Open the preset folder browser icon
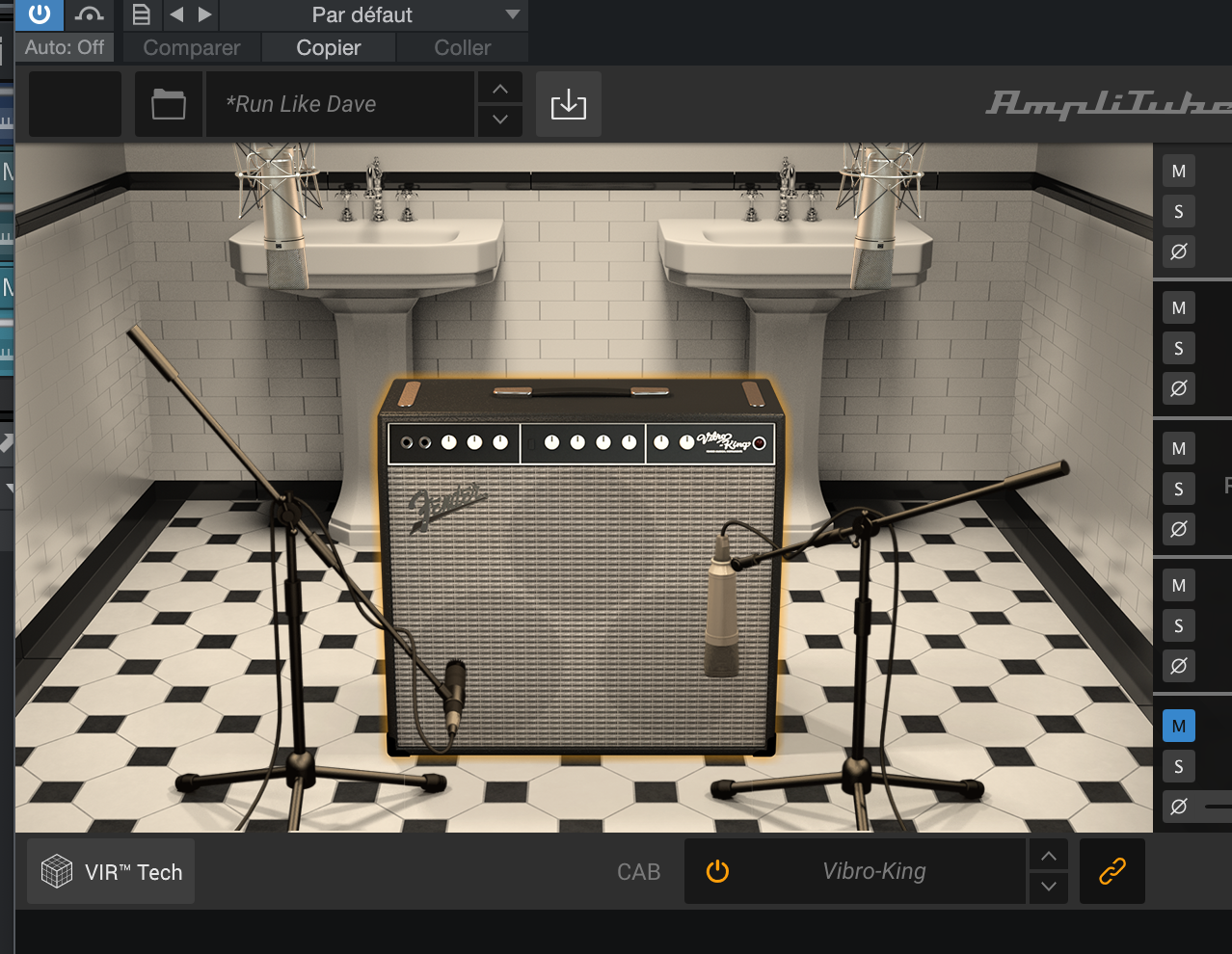Screen dimensions: 1232x954 169,104
